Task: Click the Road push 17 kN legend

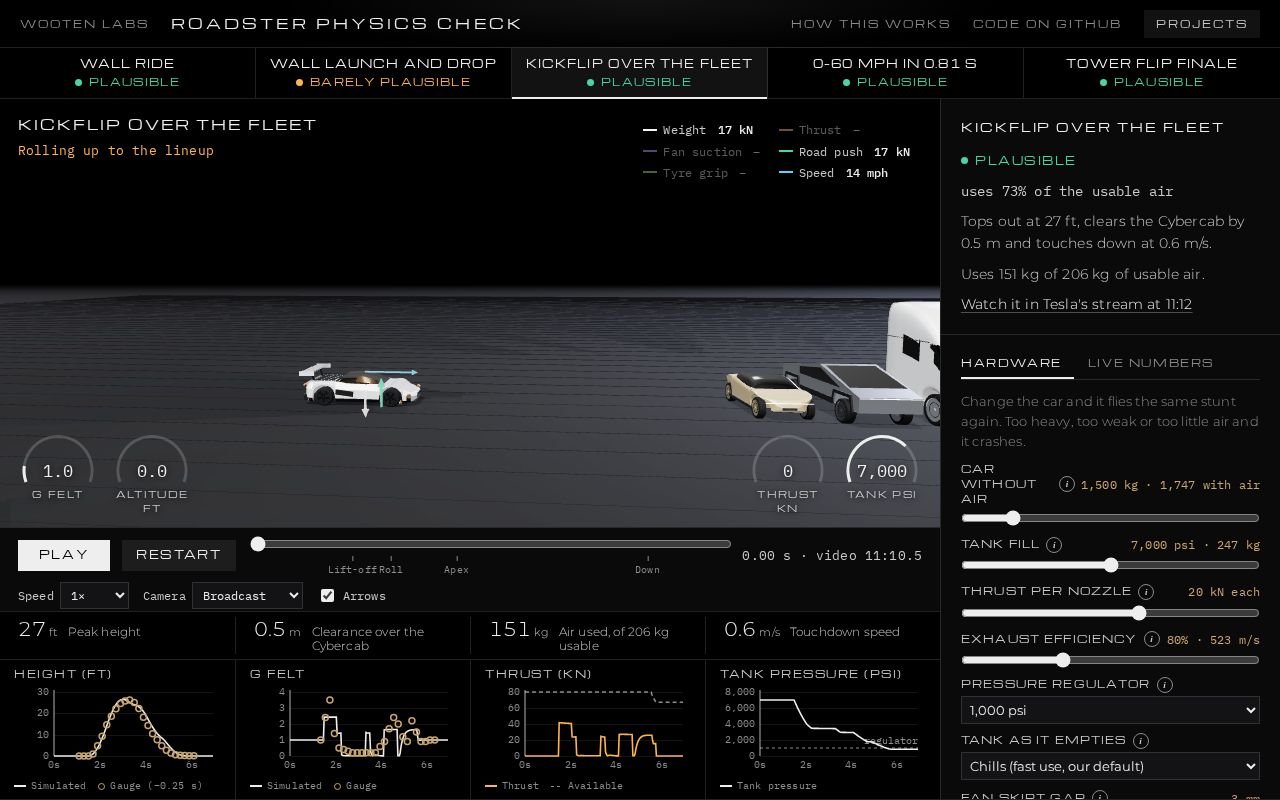Action: 844,152
